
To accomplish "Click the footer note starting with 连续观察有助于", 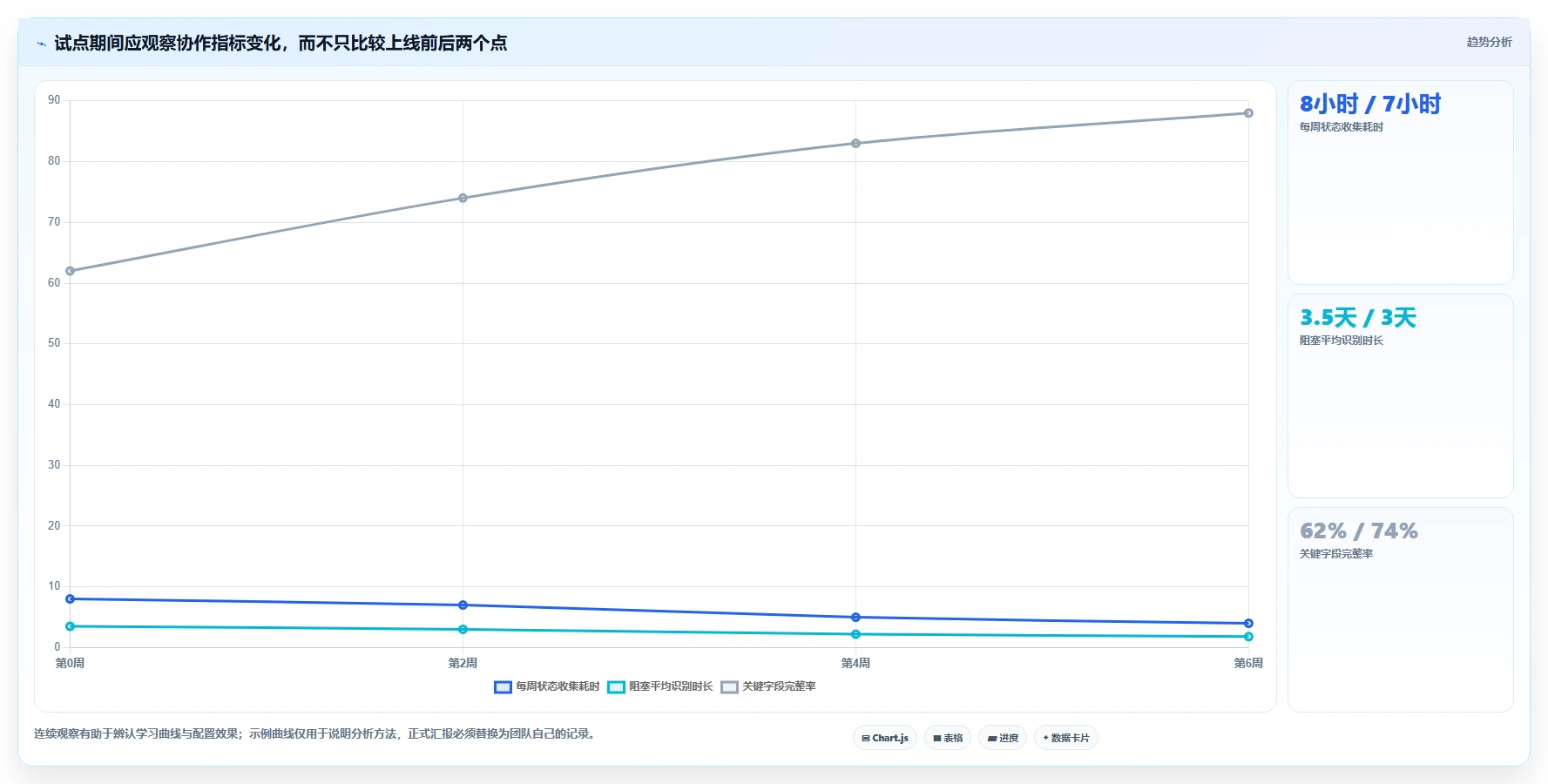I will [x=316, y=734].
